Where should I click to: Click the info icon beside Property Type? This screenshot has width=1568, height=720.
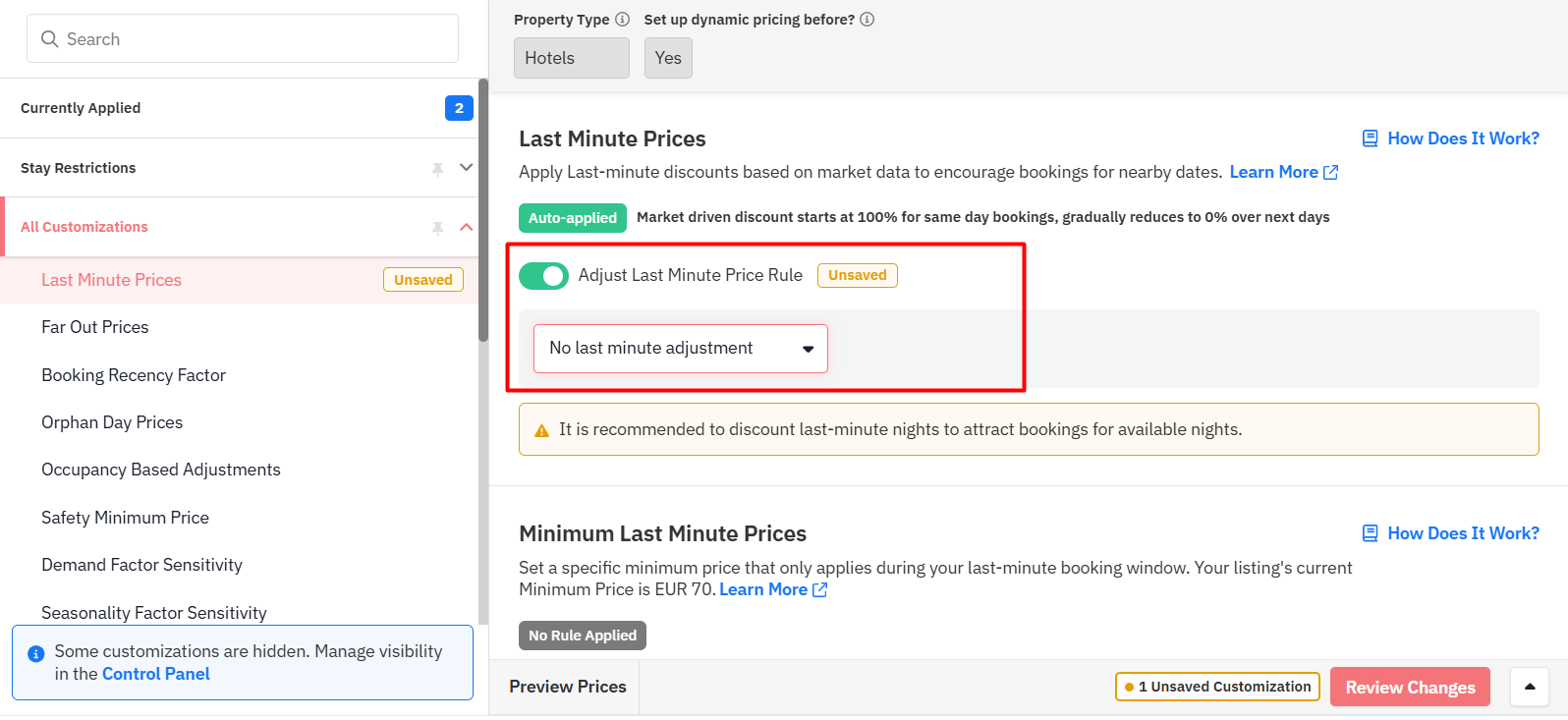click(x=622, y=20)
